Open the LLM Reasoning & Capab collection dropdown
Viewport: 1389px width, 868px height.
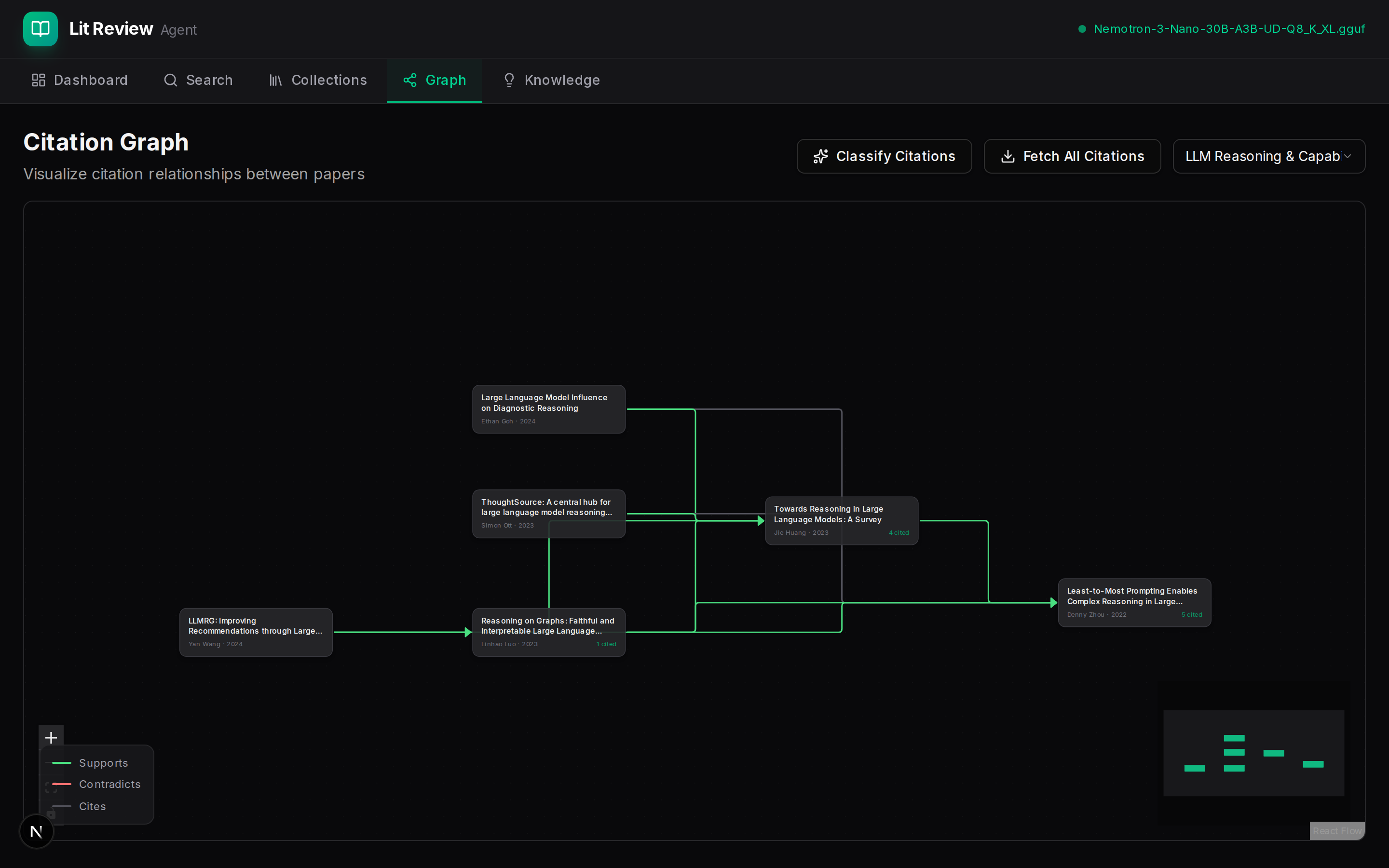click(x=1268, y=156)
